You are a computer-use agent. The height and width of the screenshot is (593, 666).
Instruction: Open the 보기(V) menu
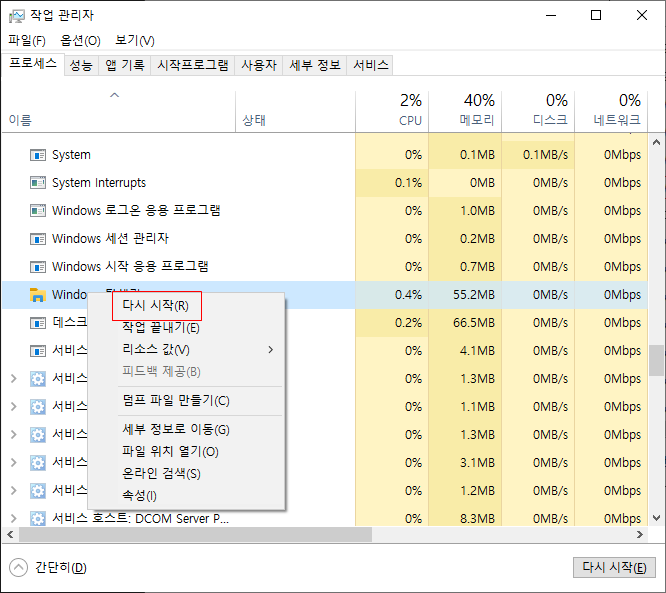[x=135, y=40]
